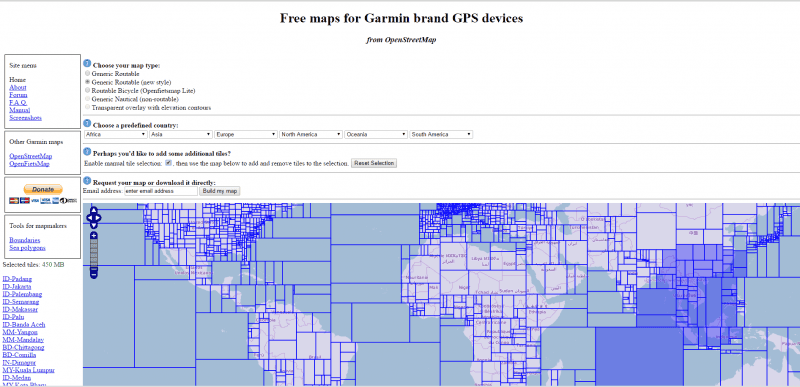Select Routable Bicycle (Openfietsmap Lite) option
The height and width of the screenshot is (387, 800).
pos(87,90)
